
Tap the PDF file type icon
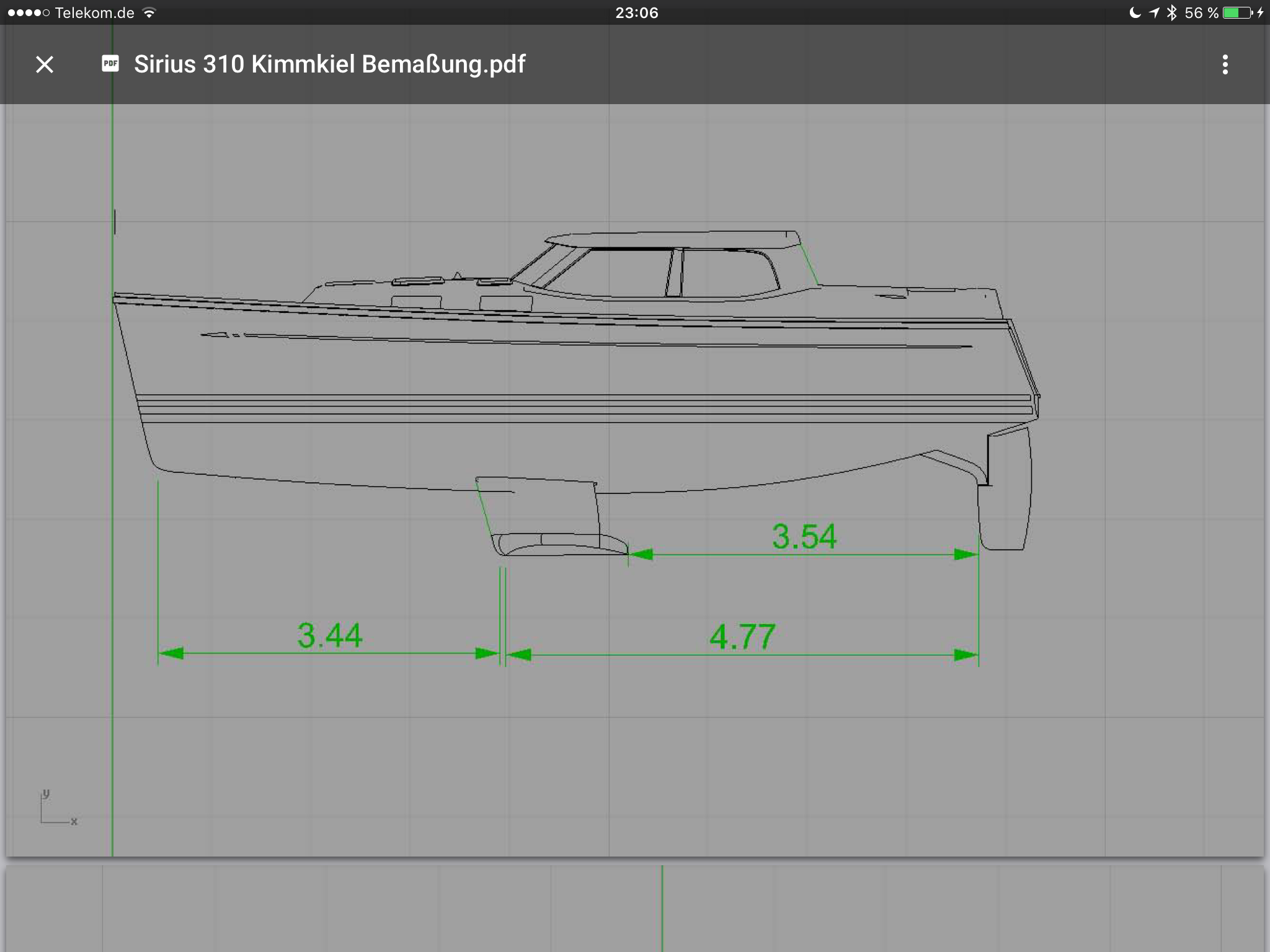110,64
